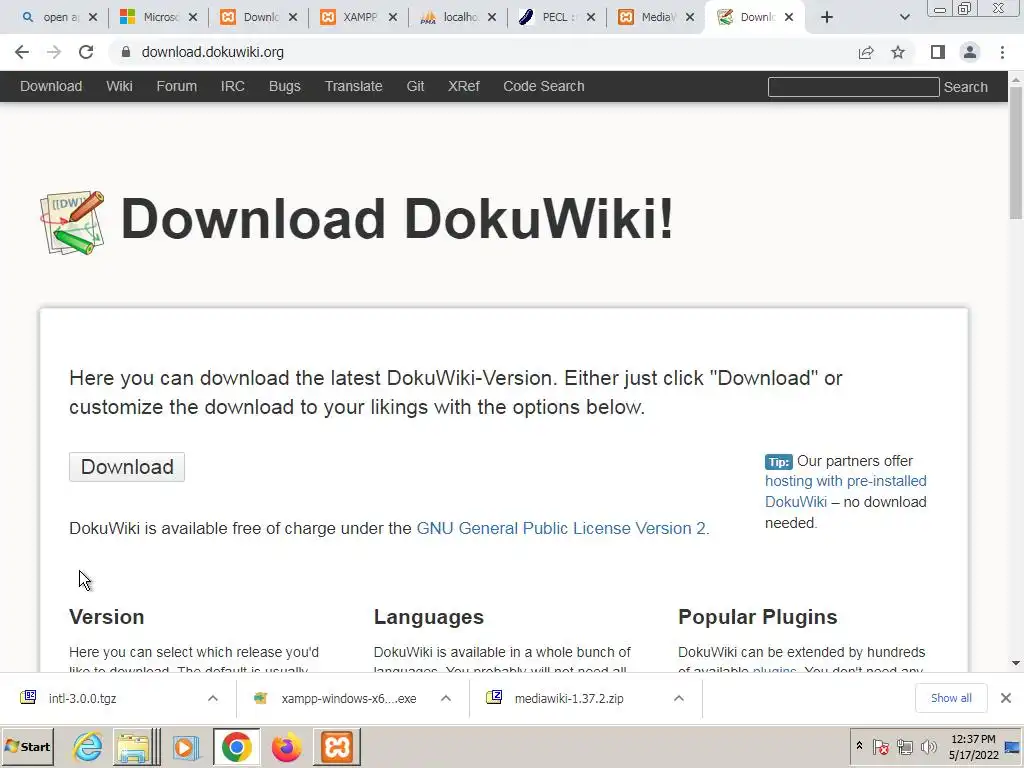Launch Firefox from taskbar
The height and width of the screenshot is (768, 1024).
pos(286,747)
